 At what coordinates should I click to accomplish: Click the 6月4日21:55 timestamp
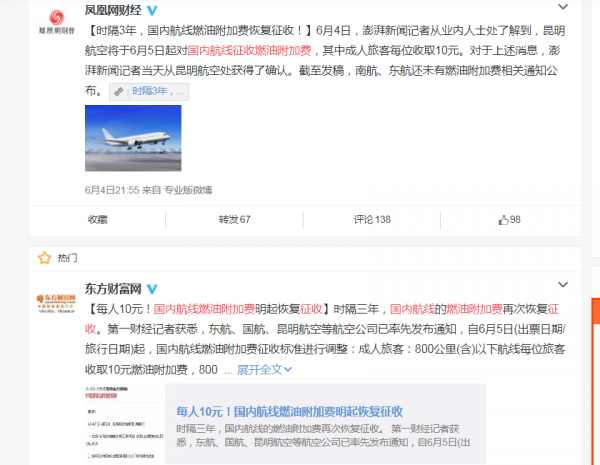click(x=112, y=190)
